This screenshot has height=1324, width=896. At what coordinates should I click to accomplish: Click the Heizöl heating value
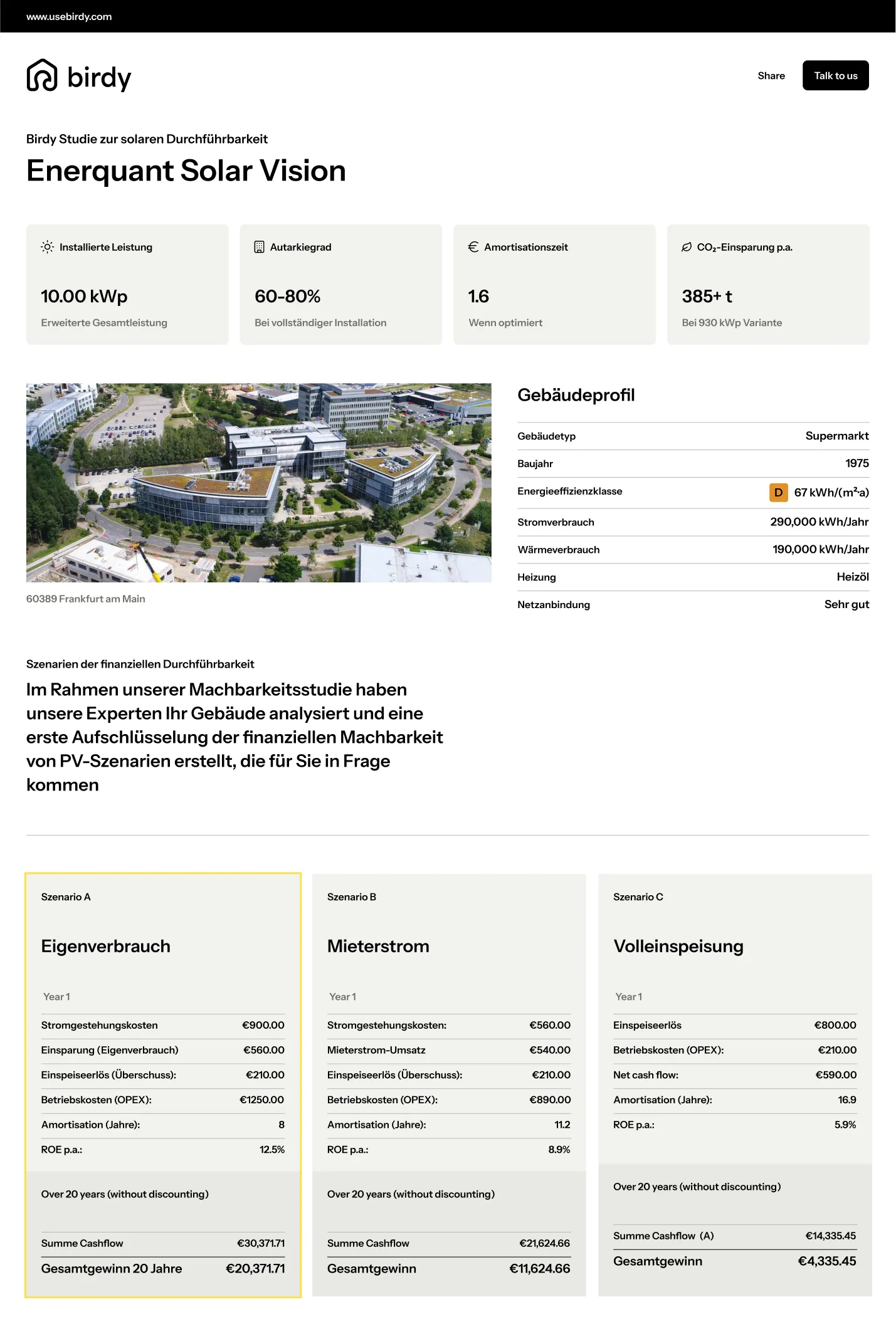point(853,577)
